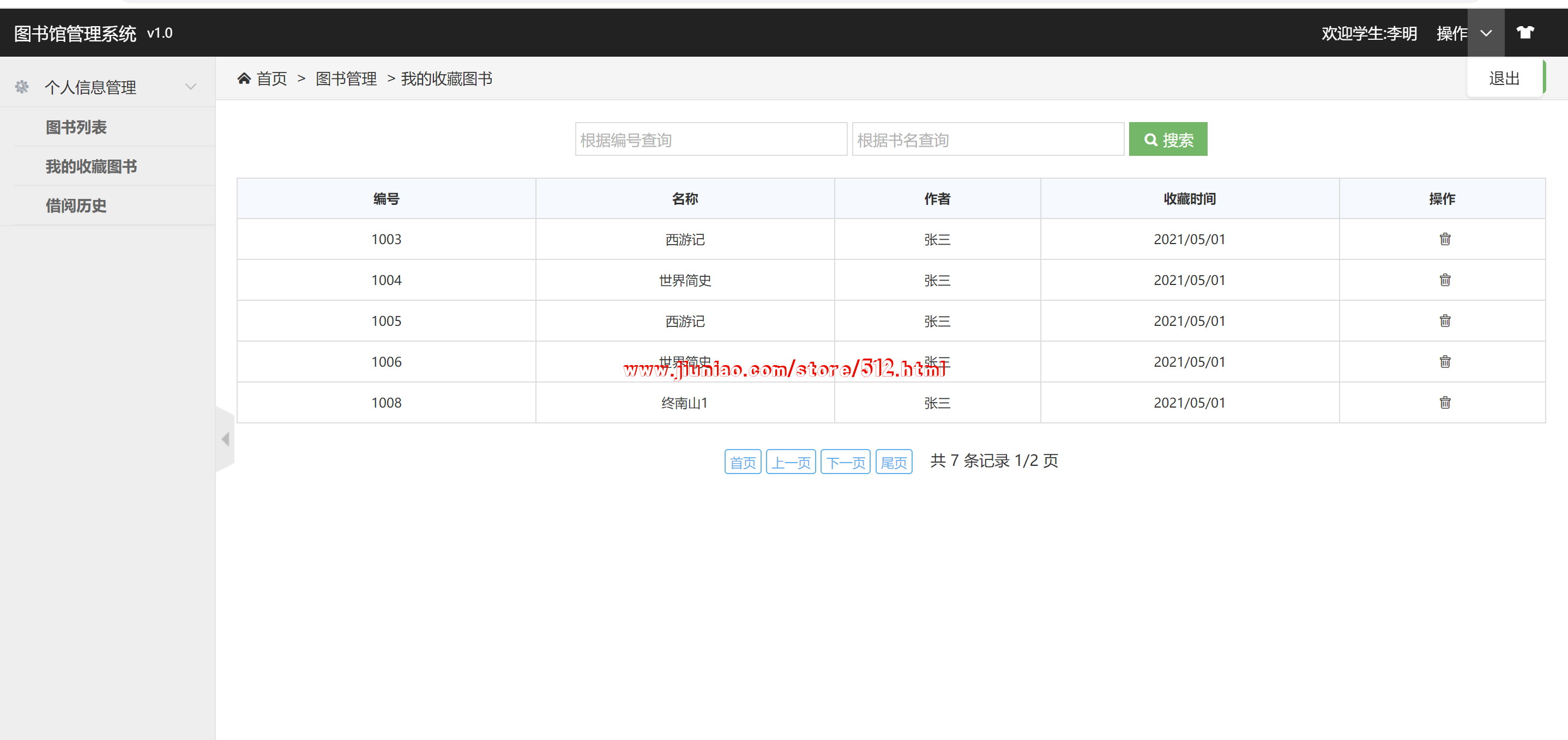This screenshot has width=1568, height=740.
Task: Open 图书列表 in the sidebar
Action: coord(76,127)
